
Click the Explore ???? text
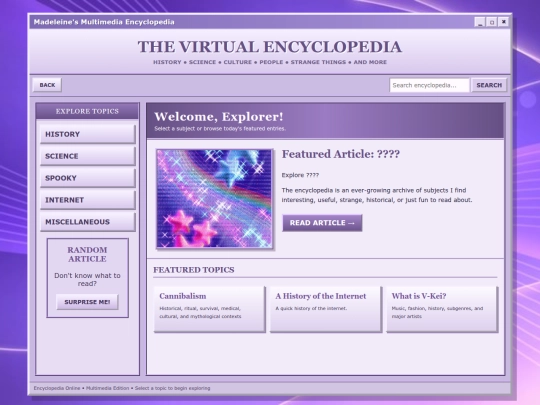coord(300,175)
